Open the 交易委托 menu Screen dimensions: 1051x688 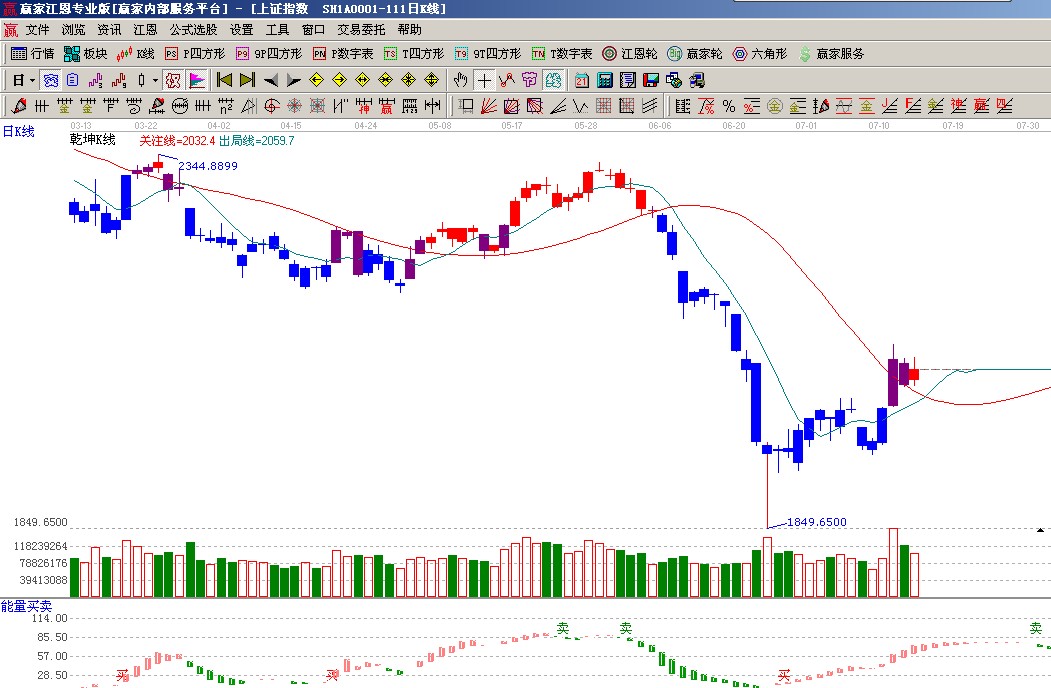[x=361, y=30]
